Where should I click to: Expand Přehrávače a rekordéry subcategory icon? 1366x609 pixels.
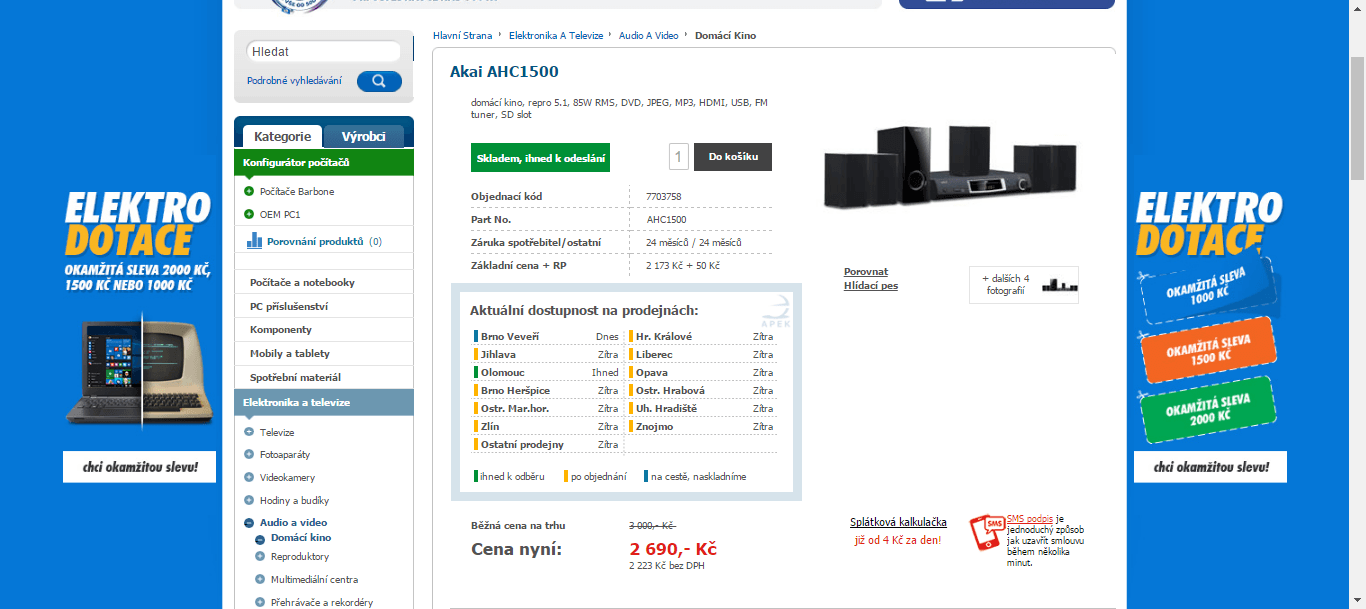click(260, 602)
